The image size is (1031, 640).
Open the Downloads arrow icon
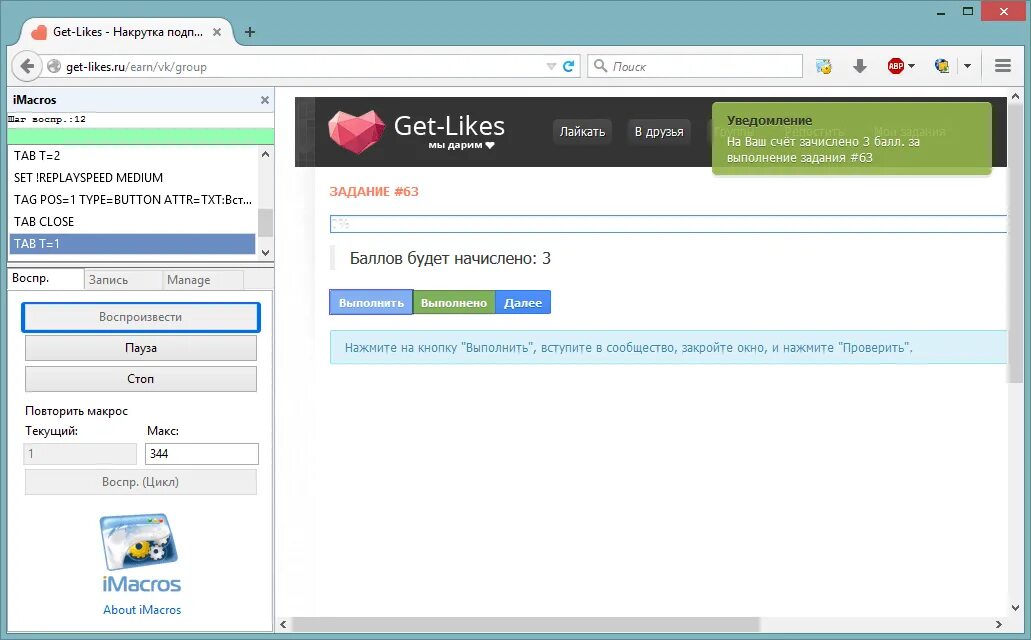point(859,66)
